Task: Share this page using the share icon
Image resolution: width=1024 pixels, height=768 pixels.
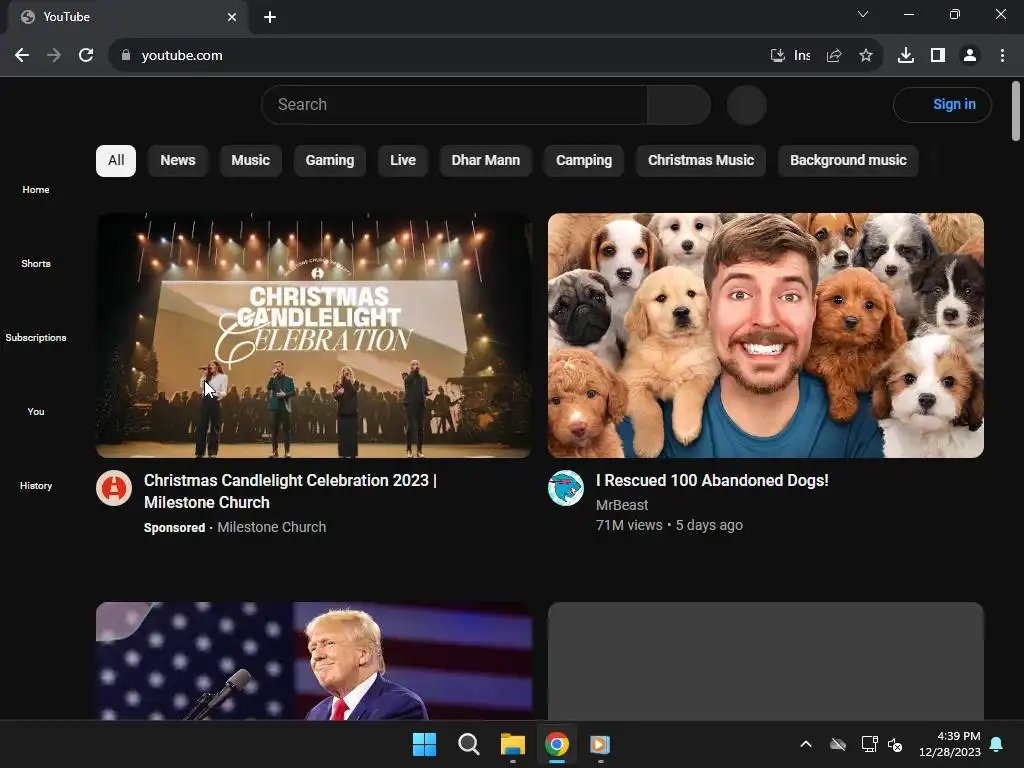Action: (x=834, y=56)
